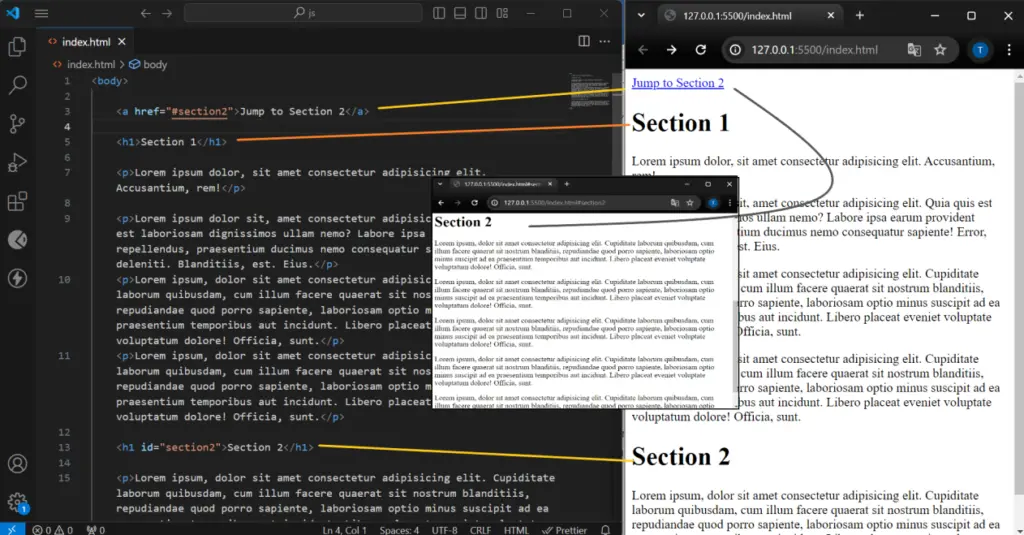Open the remote window status bar button
Image resolution: width=1024 pixels, height=535 pixels.
[x=12, y=530]
